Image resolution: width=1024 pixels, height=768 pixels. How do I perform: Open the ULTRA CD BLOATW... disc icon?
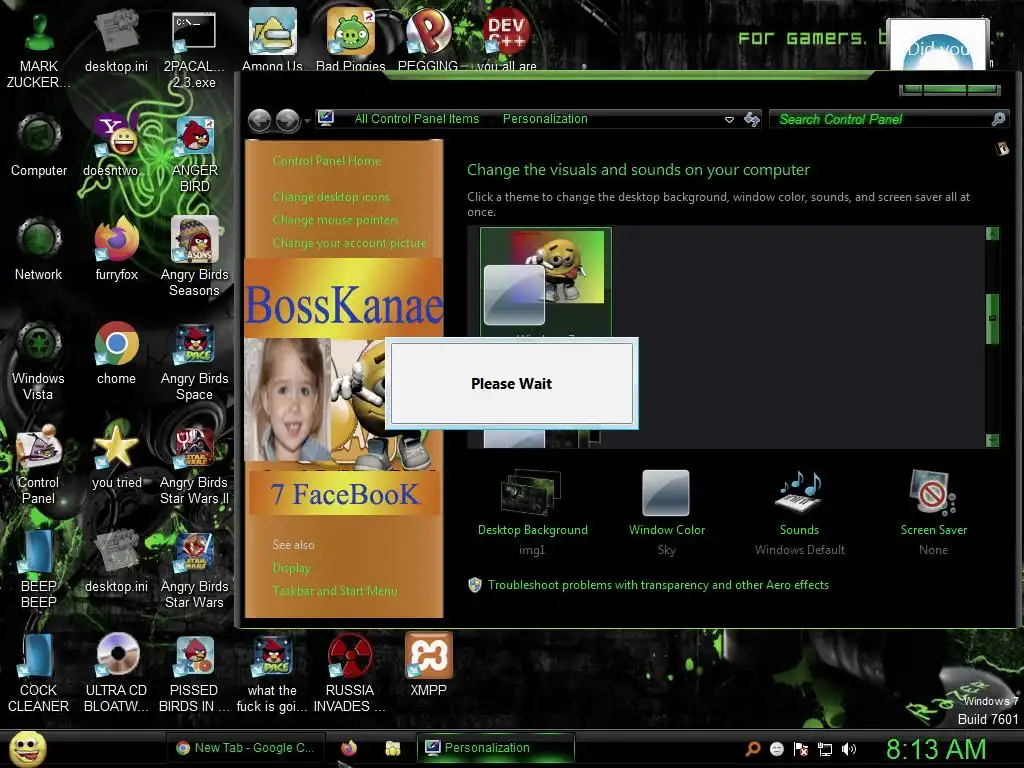[116, 673]
